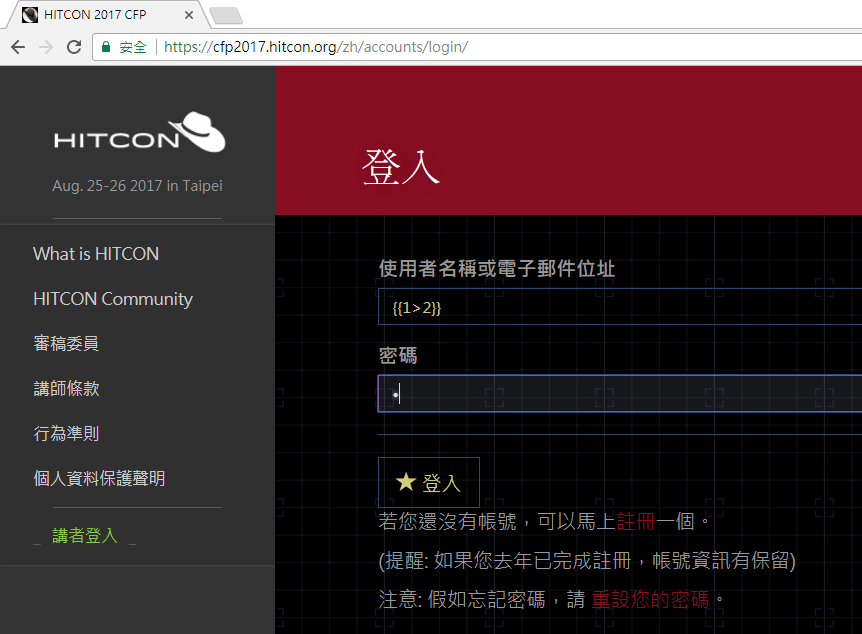
Task: Click the green secure padlock icon
Action: point(106,47)
